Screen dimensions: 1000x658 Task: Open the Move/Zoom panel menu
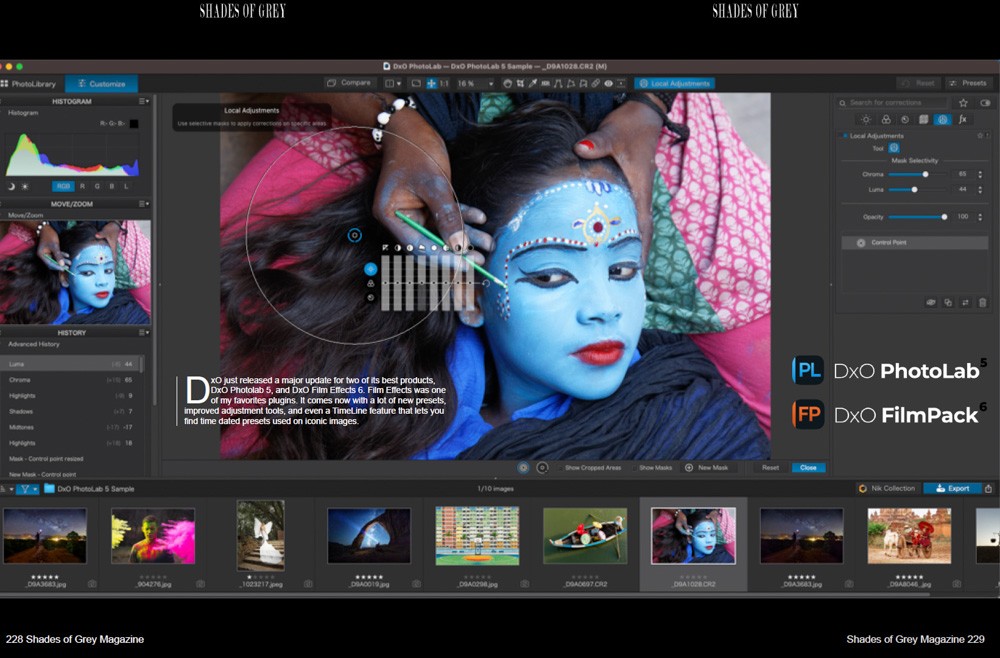coord(144,204)
